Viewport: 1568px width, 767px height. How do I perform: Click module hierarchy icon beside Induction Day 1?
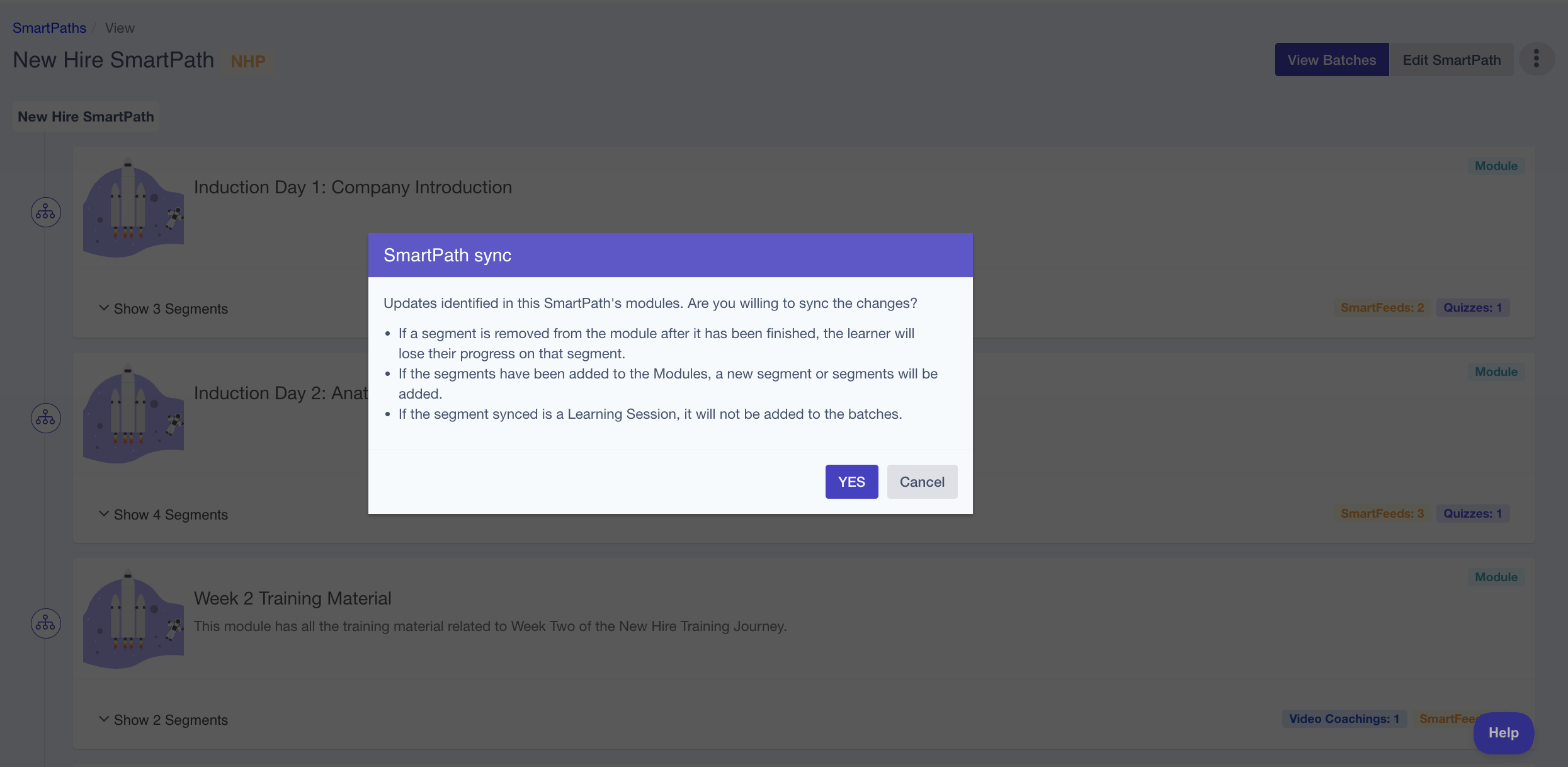coord(46,212)
